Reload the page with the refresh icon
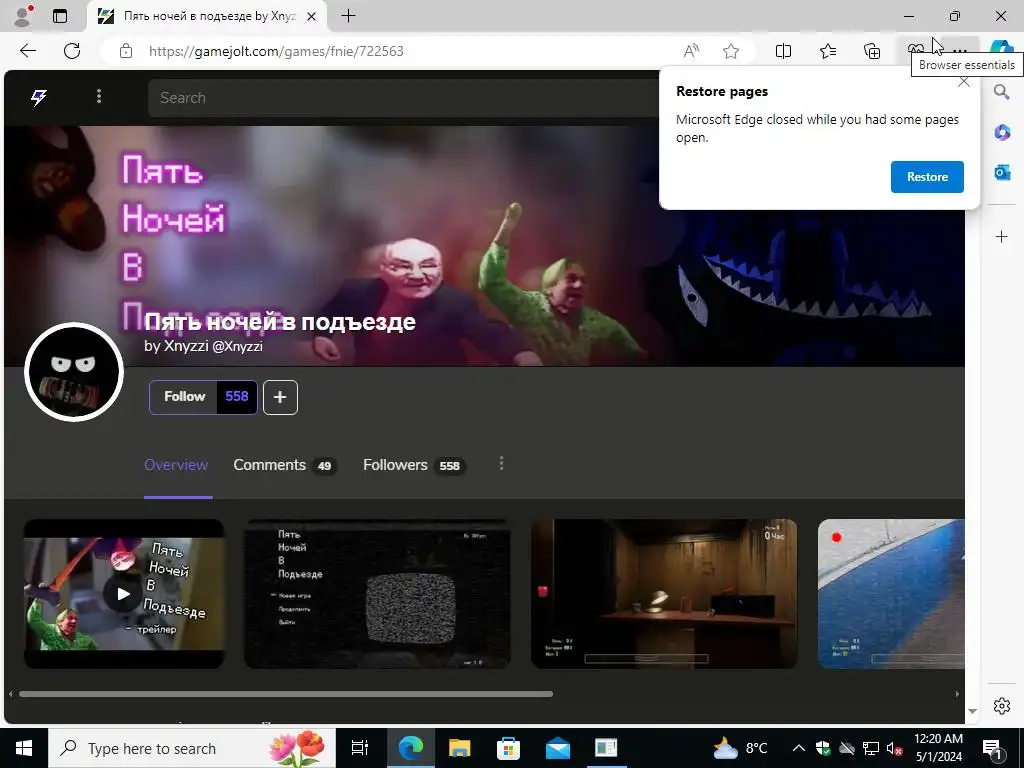This screenshot has width=1024, height=768. click(x=72, y=51)
